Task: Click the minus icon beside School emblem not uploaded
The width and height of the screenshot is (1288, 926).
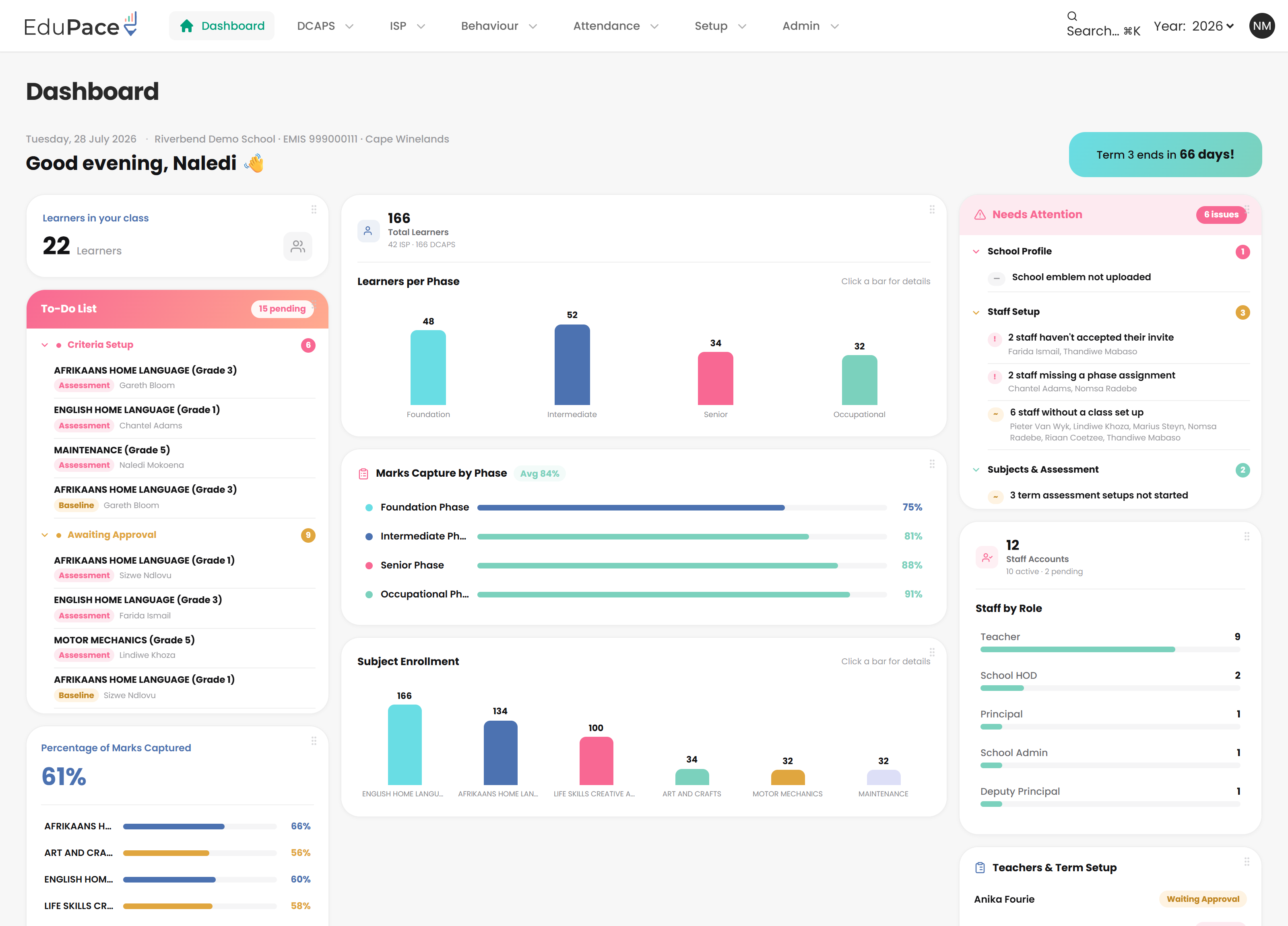Action: coord(996,278)
